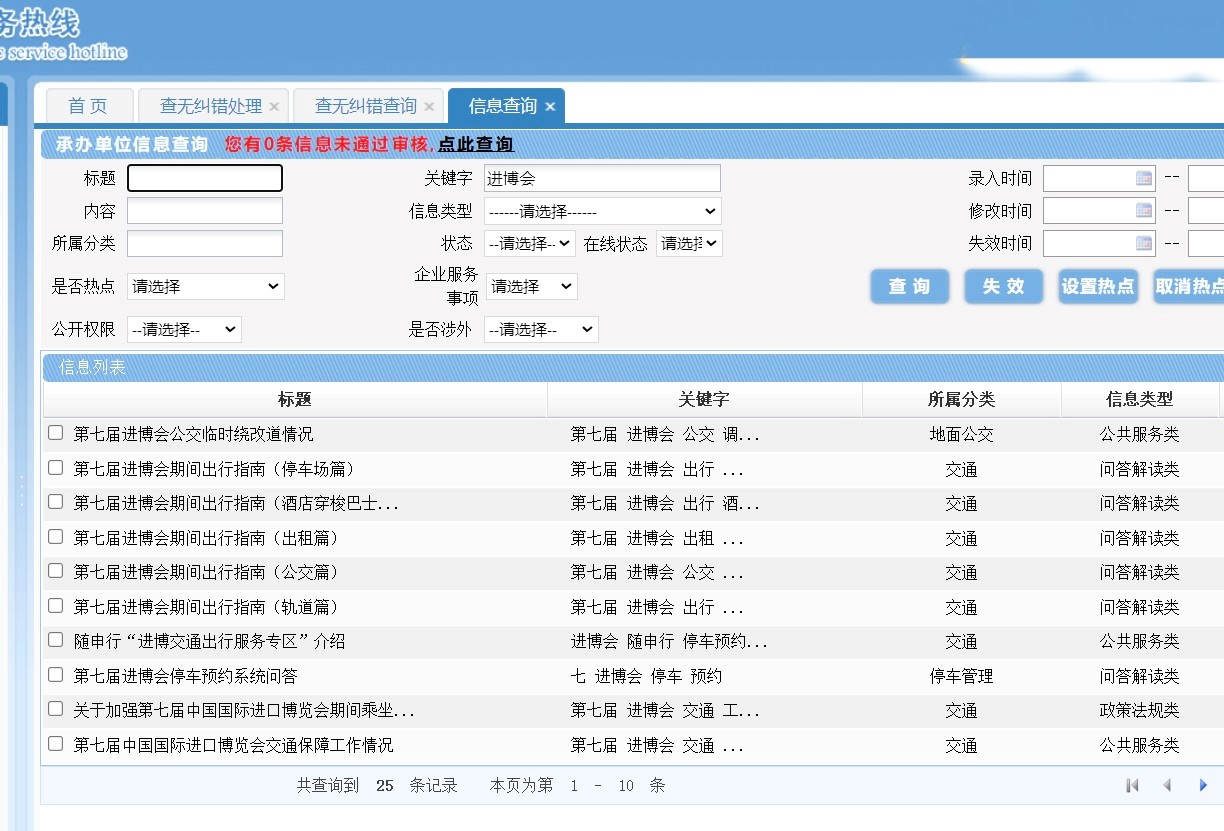Go to previous page of results
The width and height of the screenshot is (1224, 831).
pos(1167,786)
